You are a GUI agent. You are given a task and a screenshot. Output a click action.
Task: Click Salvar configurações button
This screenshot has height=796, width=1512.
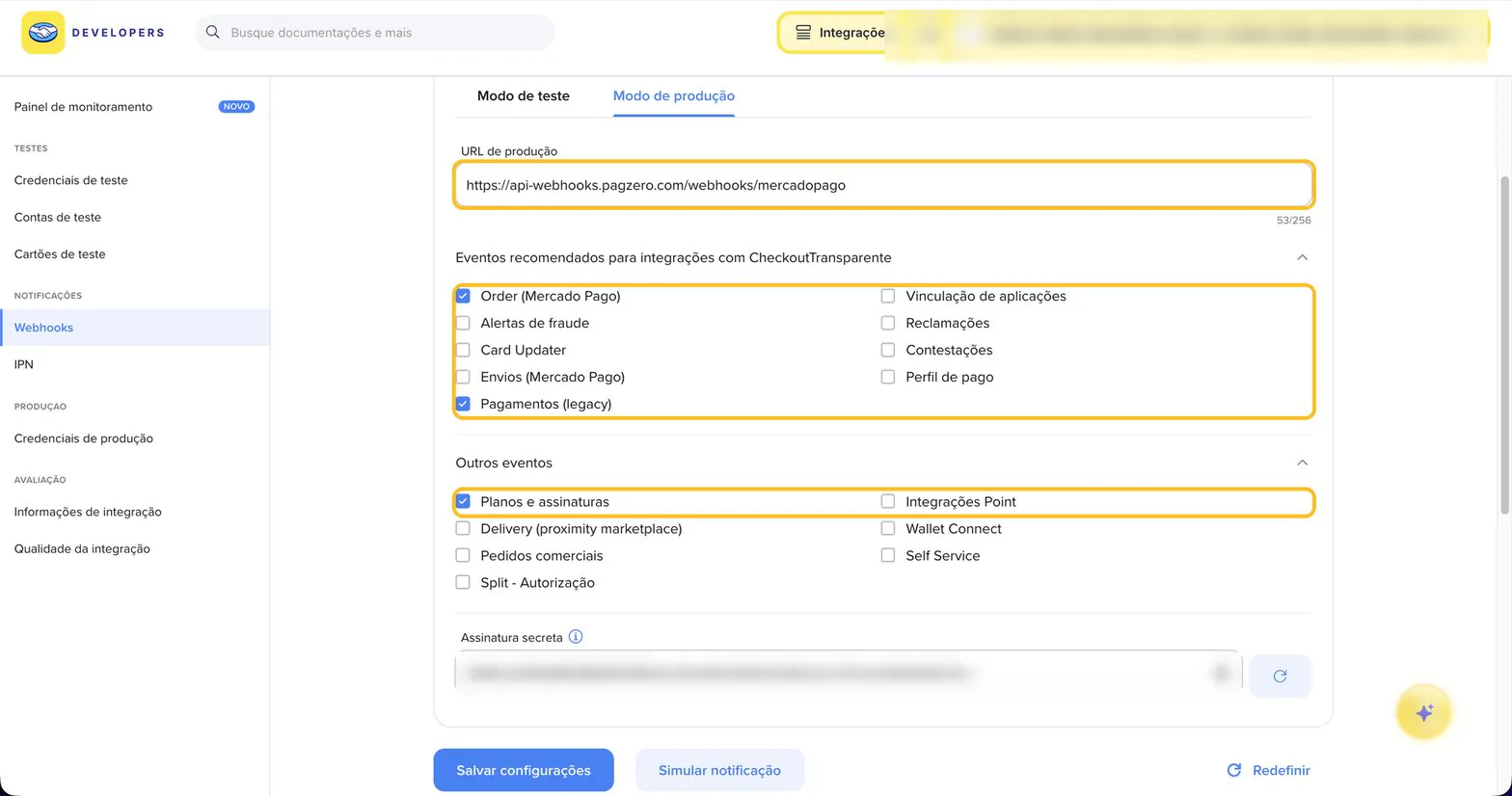point(524,770)
